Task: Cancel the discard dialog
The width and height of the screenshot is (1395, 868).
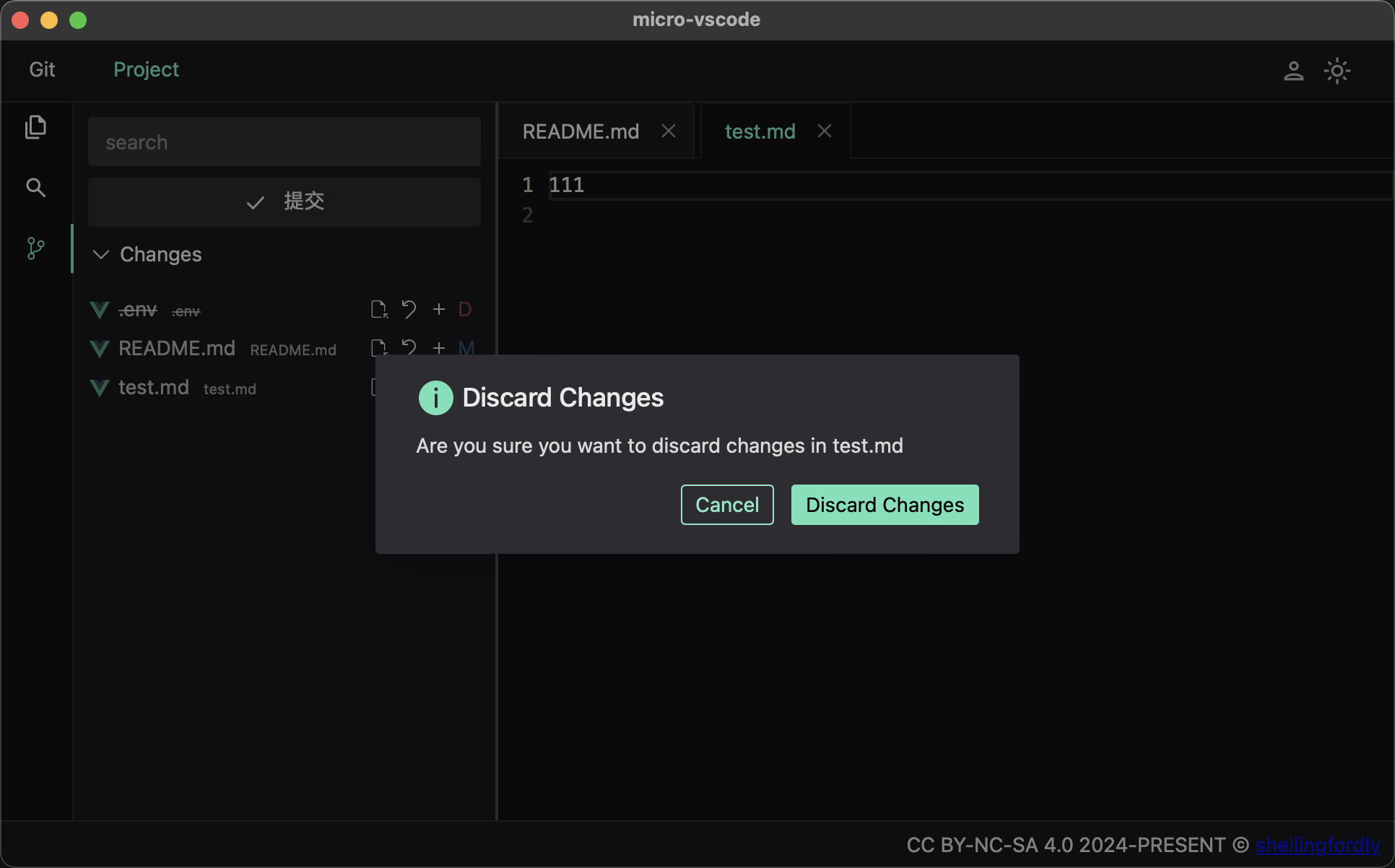Action: point(727,505)
